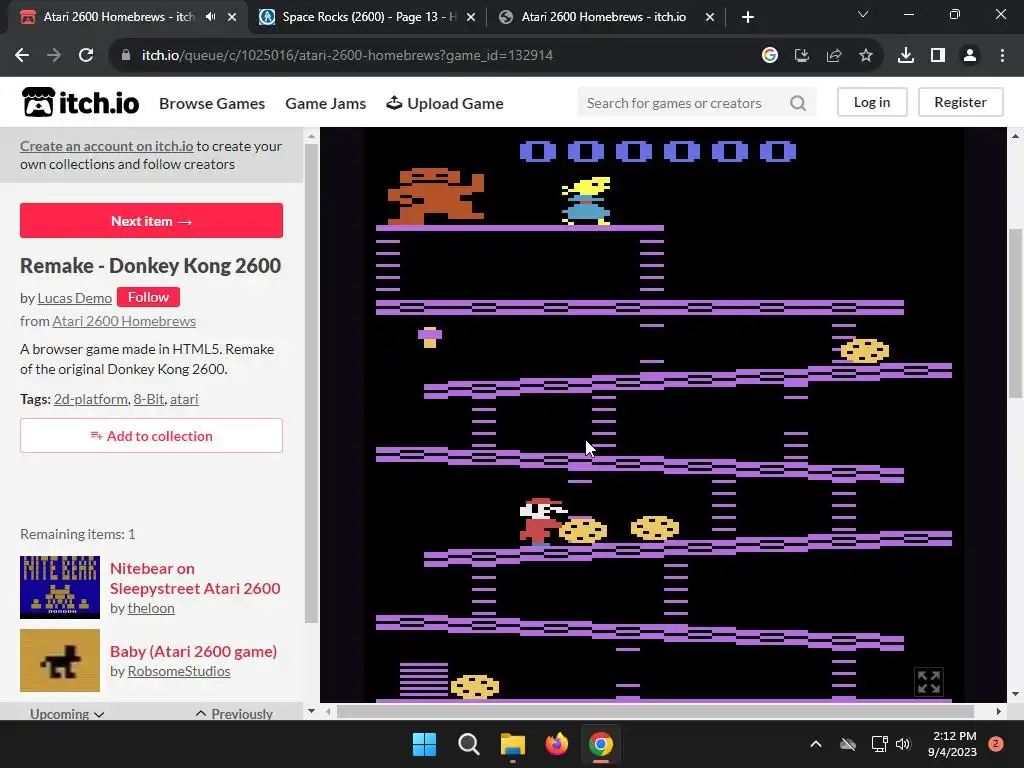Open the 2d-platform tag
Viewport: 1024px width, 768px height.
(91, 399)
